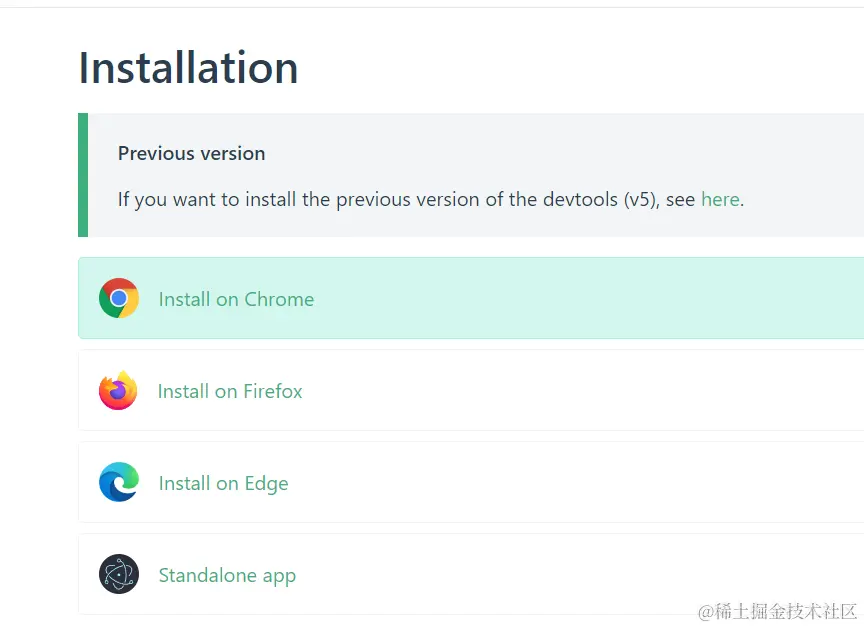Click the green left border of the notice box
The height and width of the screenshot is (628, 864).
click(83, 175)
